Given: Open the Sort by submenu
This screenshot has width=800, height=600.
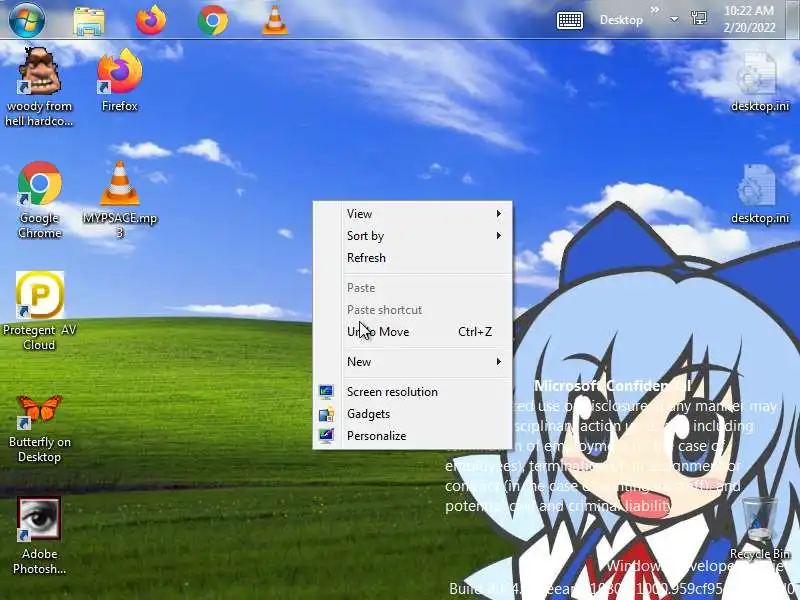Looking at the screenshot, I should 412,236.
